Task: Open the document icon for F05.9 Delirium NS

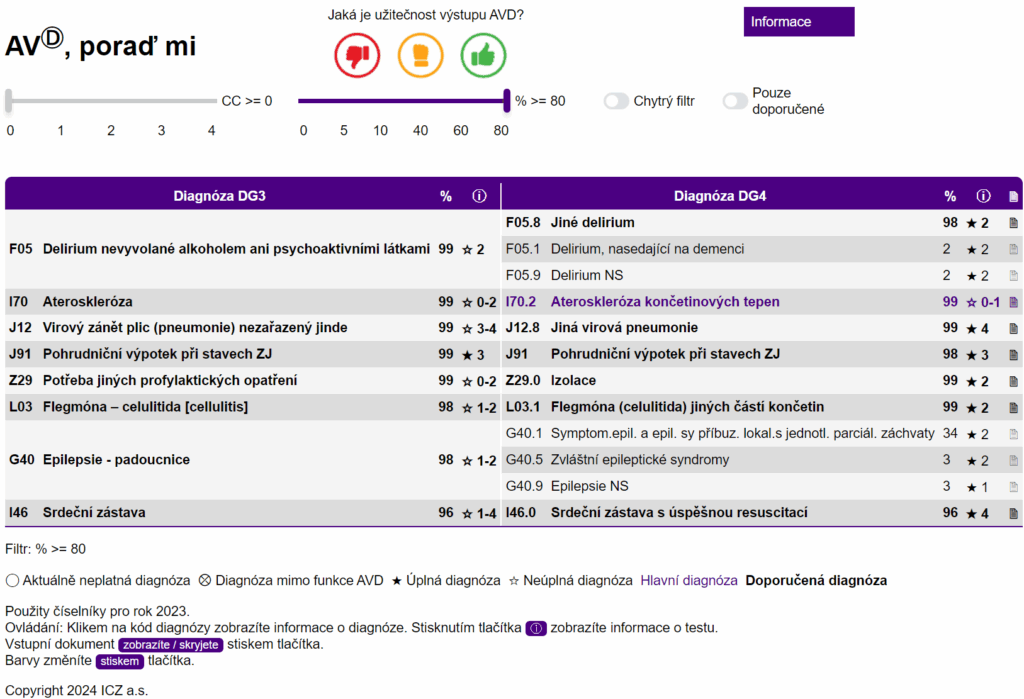Action: click(x=1014, y=276)
